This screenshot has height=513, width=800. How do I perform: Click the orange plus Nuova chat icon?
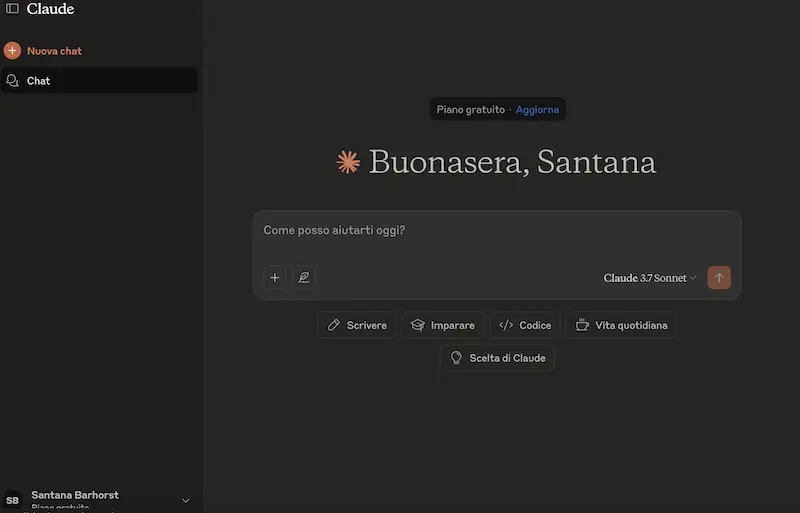(x=12, y=51)
